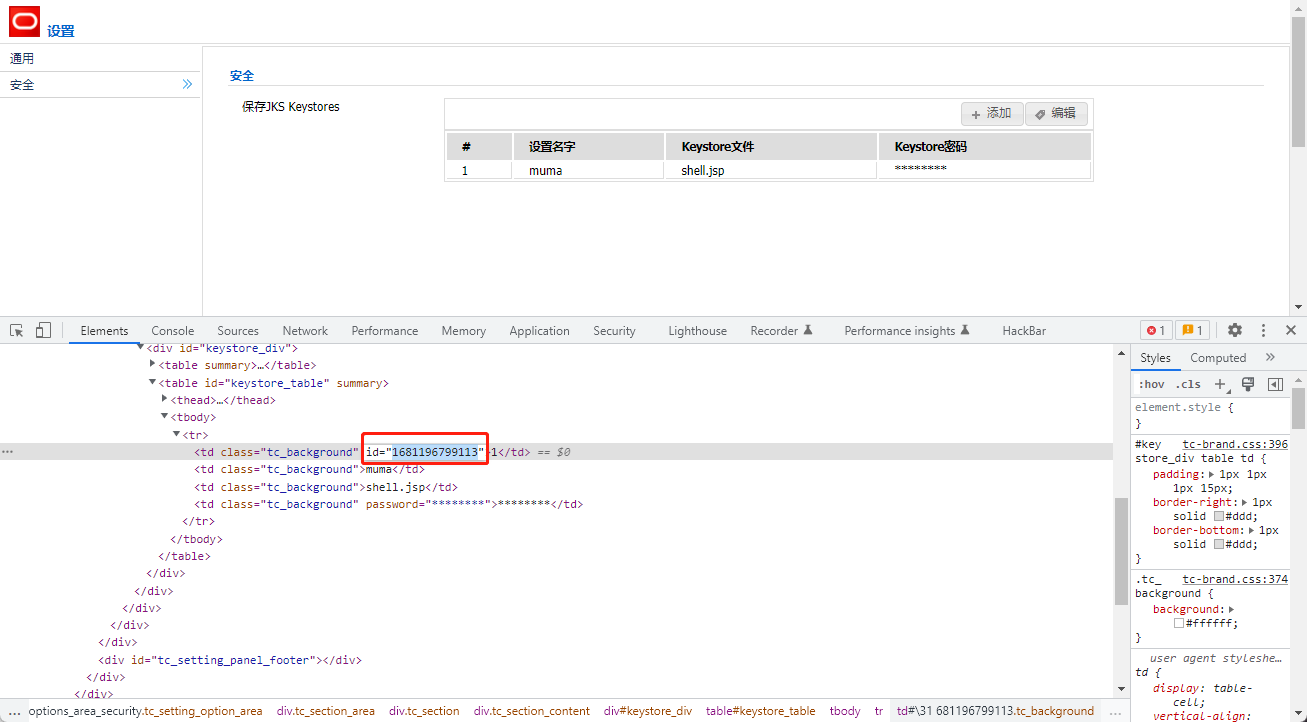Toggle the :hov element state button
Viewport: 1307px width, 722px height.
tap(1152, 384)
